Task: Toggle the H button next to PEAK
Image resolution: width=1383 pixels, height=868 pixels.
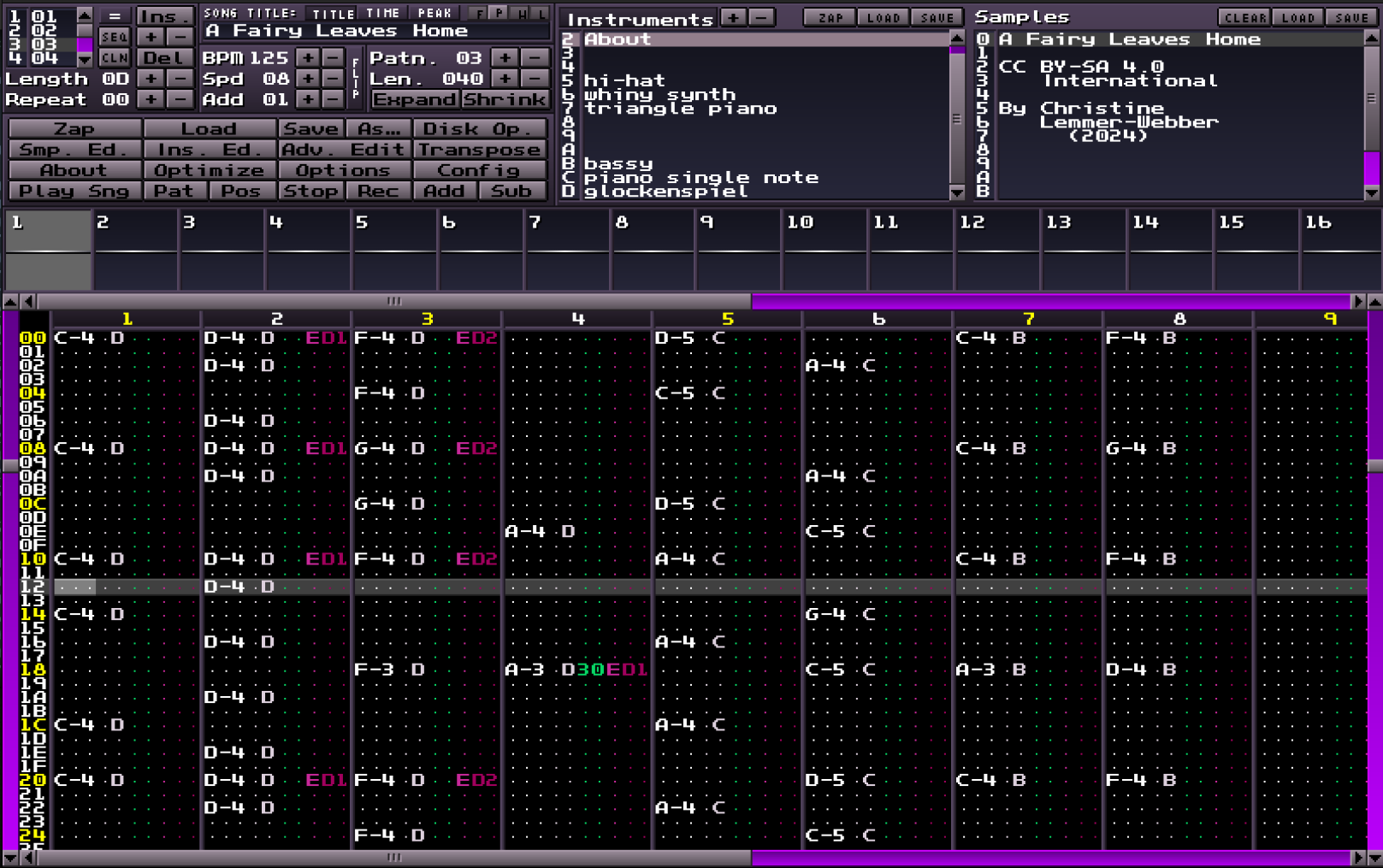Action: coord(520,13)
